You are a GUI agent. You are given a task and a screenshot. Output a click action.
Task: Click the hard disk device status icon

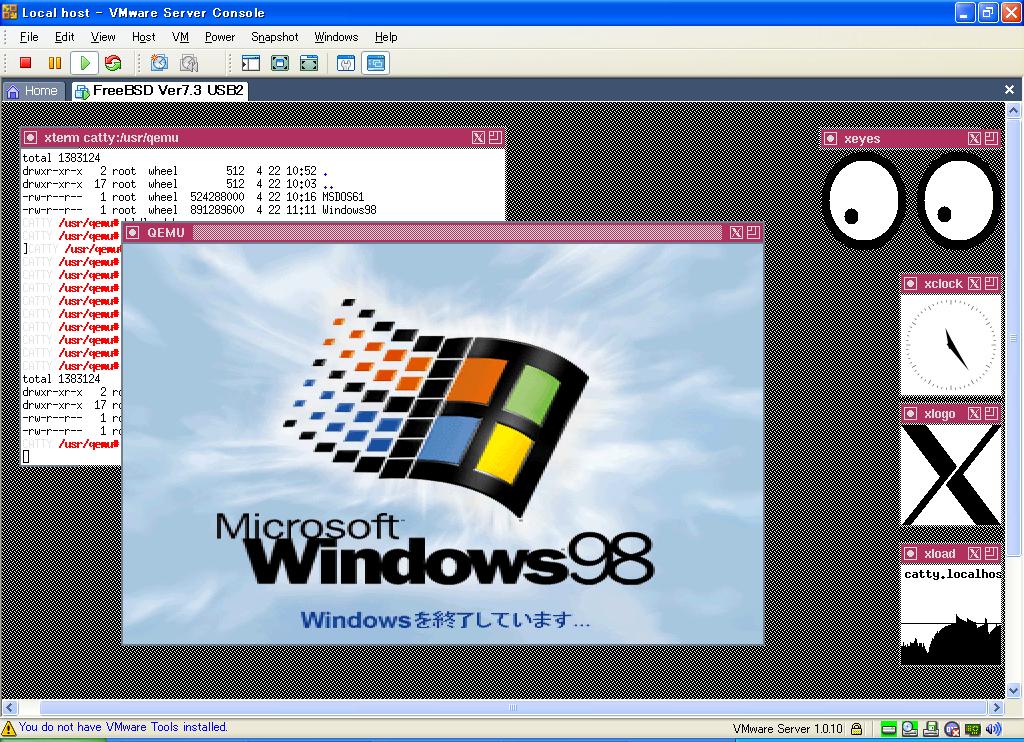coord(888,729)
